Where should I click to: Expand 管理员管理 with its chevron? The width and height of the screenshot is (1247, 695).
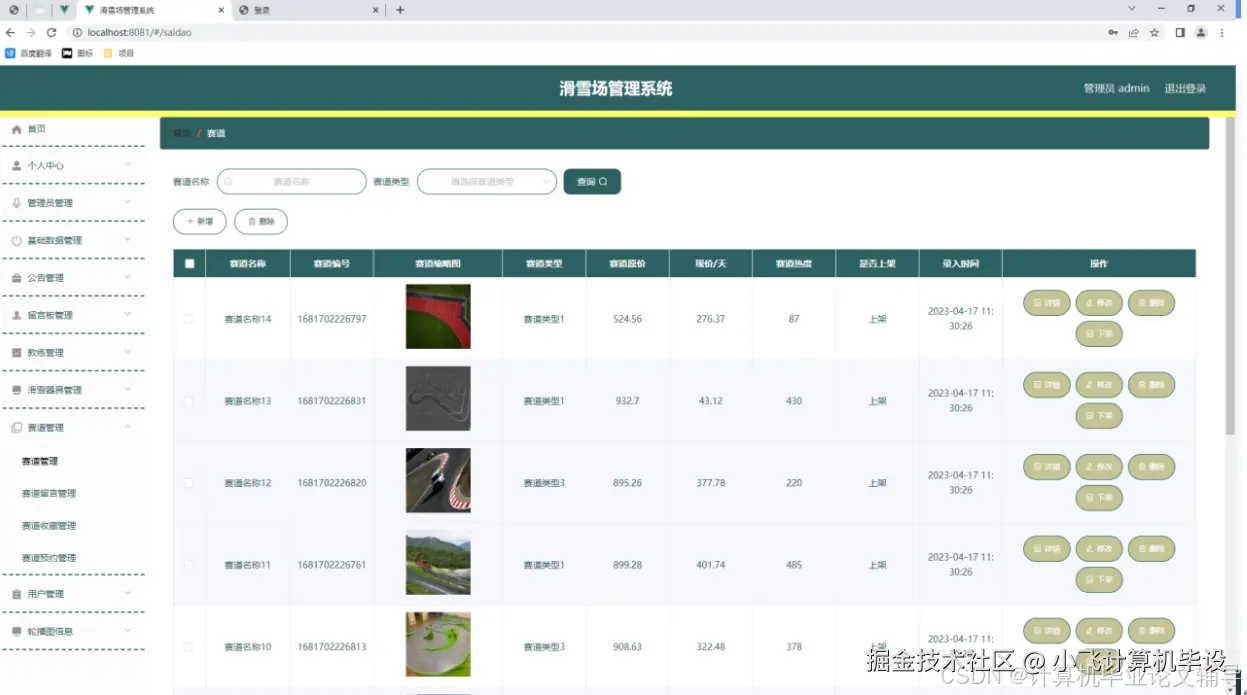(x=128, y=202)
